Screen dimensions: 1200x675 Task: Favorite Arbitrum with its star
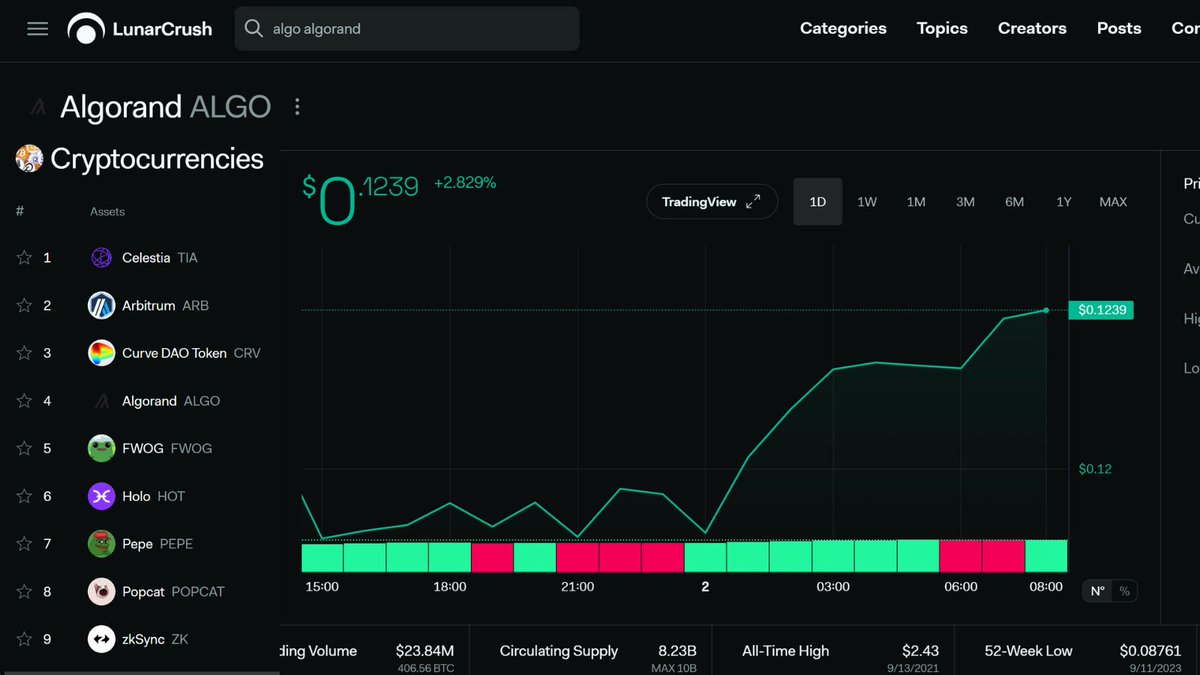(24, 306)
